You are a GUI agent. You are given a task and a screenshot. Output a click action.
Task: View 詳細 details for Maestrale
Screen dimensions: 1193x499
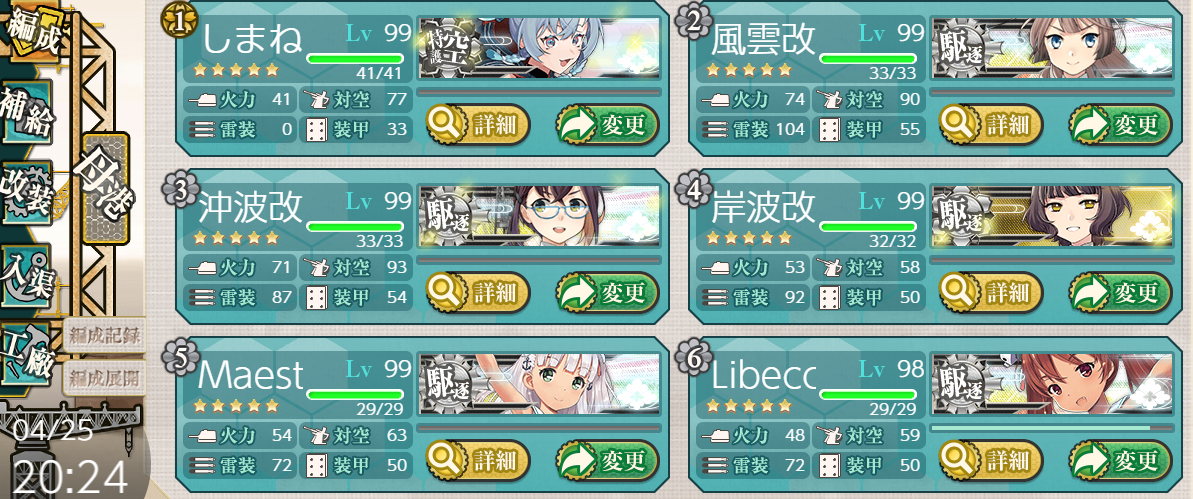(478, 460)
